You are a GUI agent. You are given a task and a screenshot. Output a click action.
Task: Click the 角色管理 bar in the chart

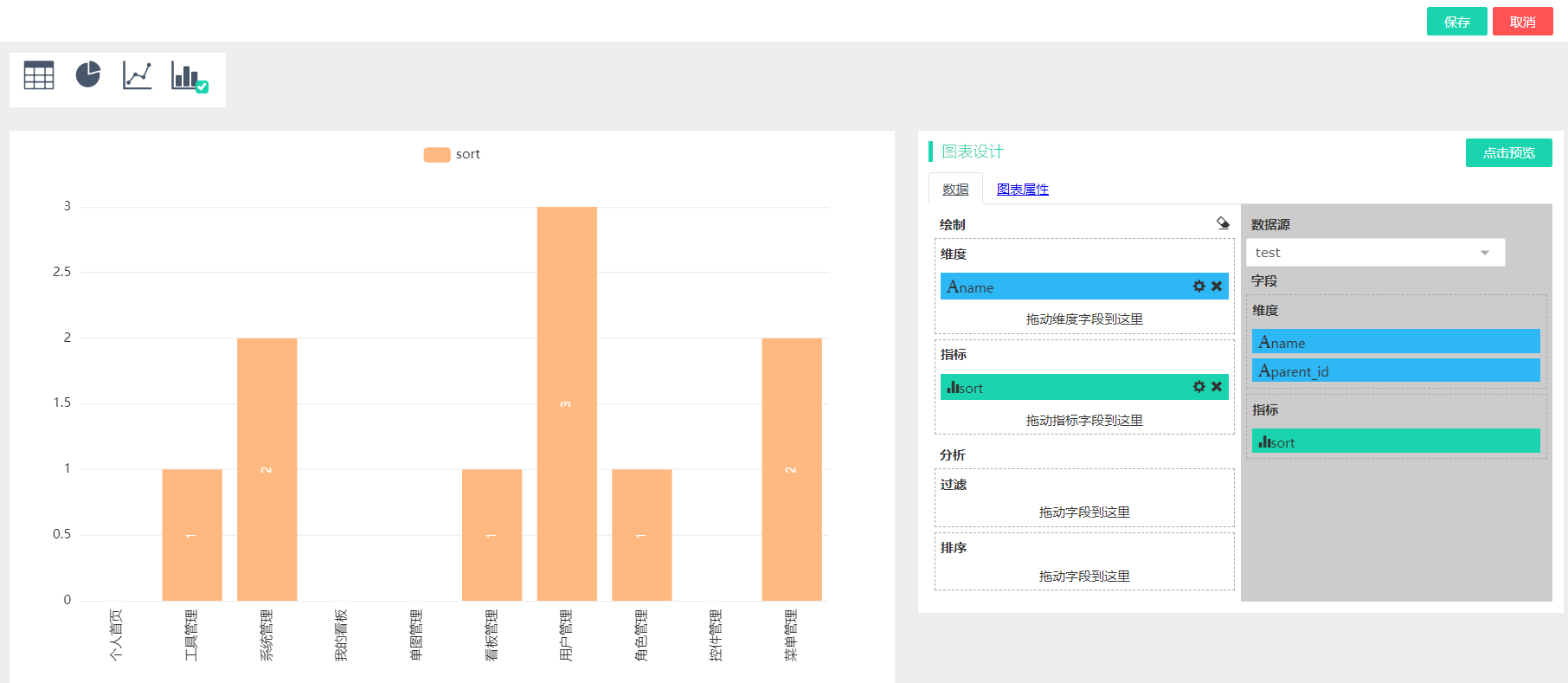642,535
